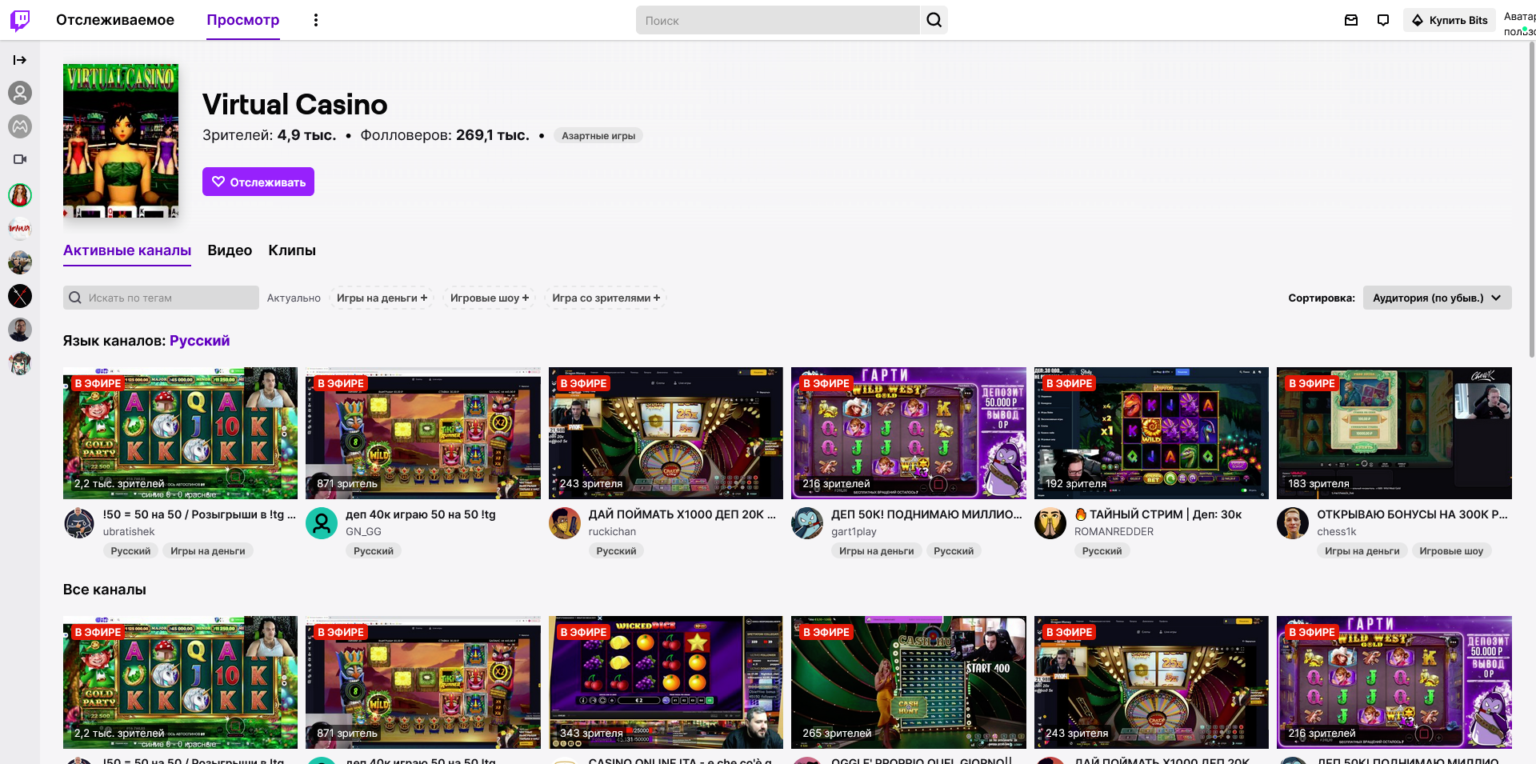Image resolution: width=1536 pixels, height=764 pixels.
Task: Click Игровые шоу tag under chess1k stream
Action: coord(1451,551)
